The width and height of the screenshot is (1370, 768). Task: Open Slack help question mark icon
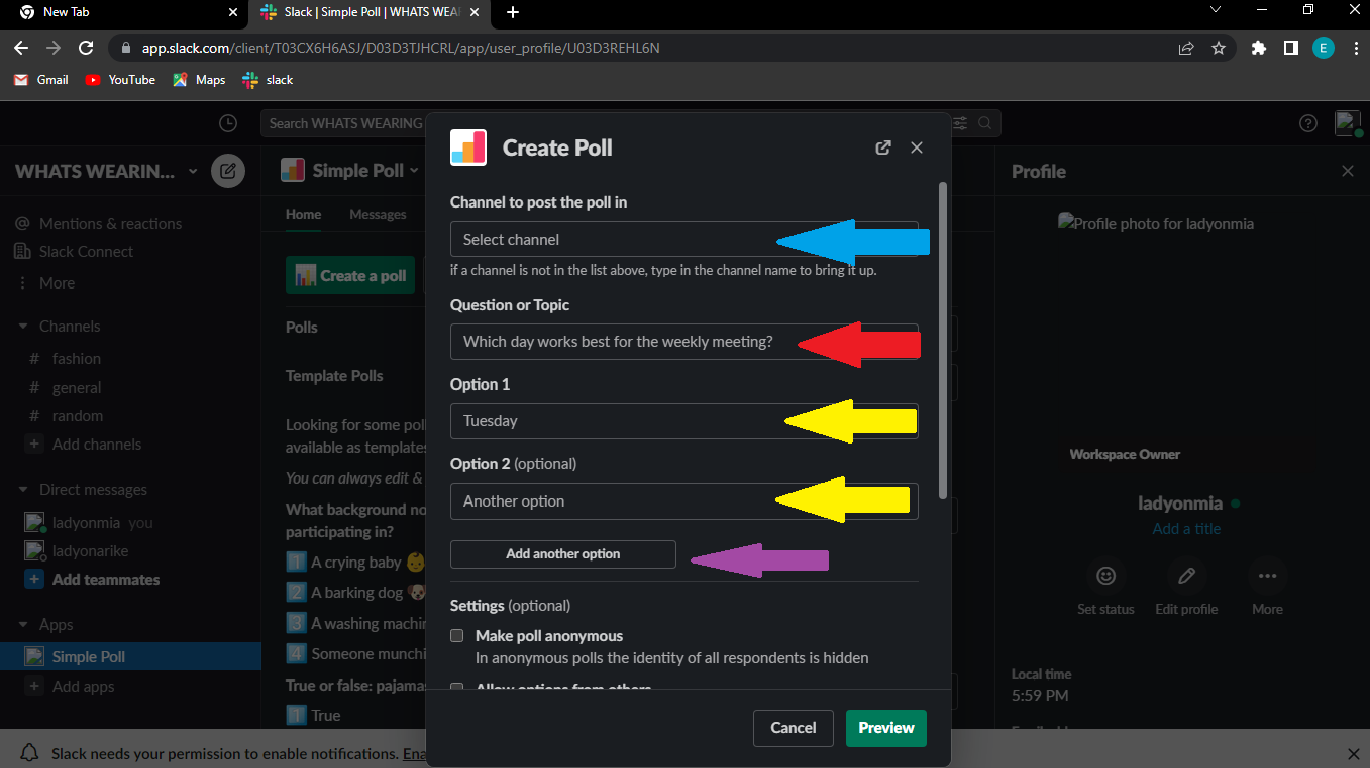pos(1308,123)
